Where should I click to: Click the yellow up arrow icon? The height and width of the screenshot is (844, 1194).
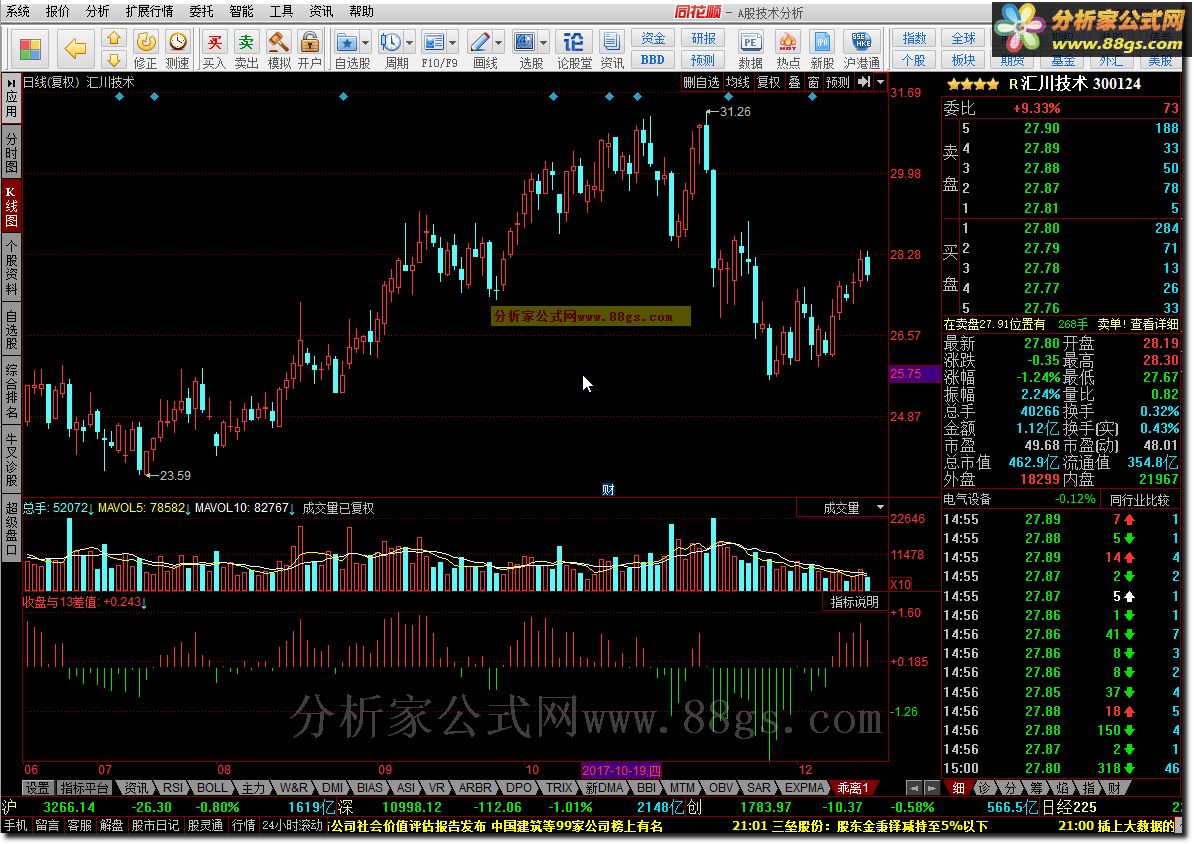pos(113,38)
